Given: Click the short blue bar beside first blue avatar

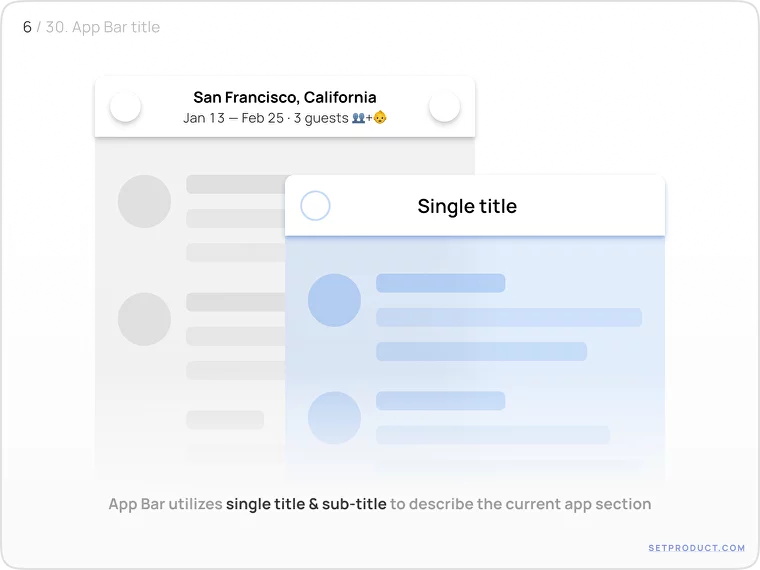Looking at the screenshot, I should pyautogui.click(x=440, y=283).
